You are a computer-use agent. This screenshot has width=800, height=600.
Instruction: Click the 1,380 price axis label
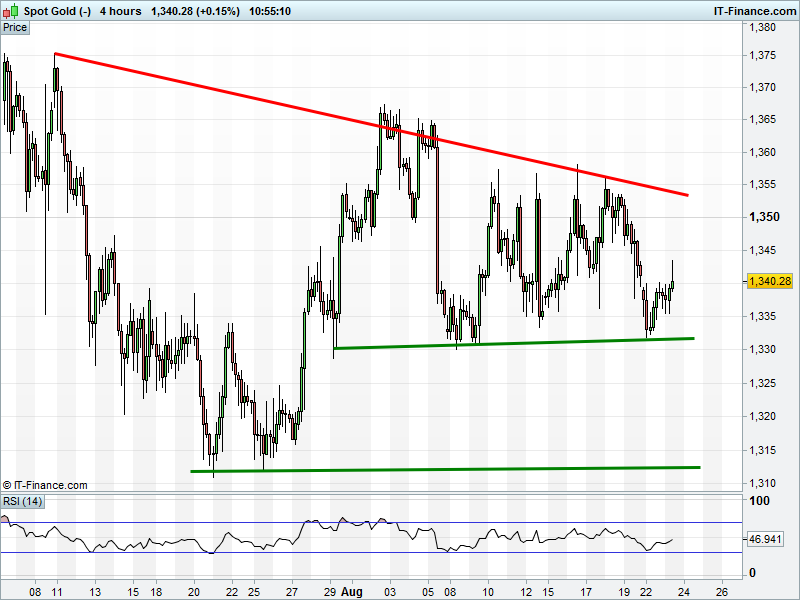[x=762, y=28]
